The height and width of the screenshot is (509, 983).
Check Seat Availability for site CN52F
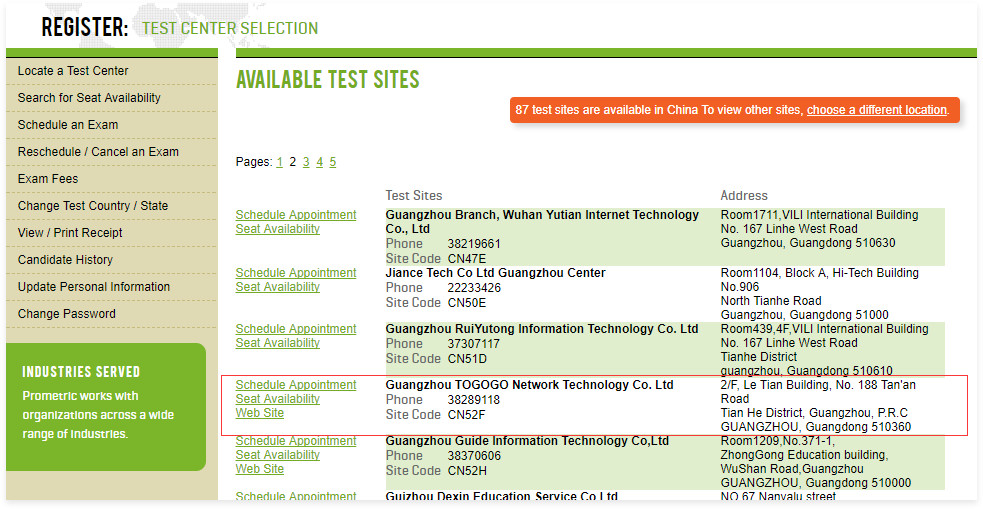pos(278,399)
